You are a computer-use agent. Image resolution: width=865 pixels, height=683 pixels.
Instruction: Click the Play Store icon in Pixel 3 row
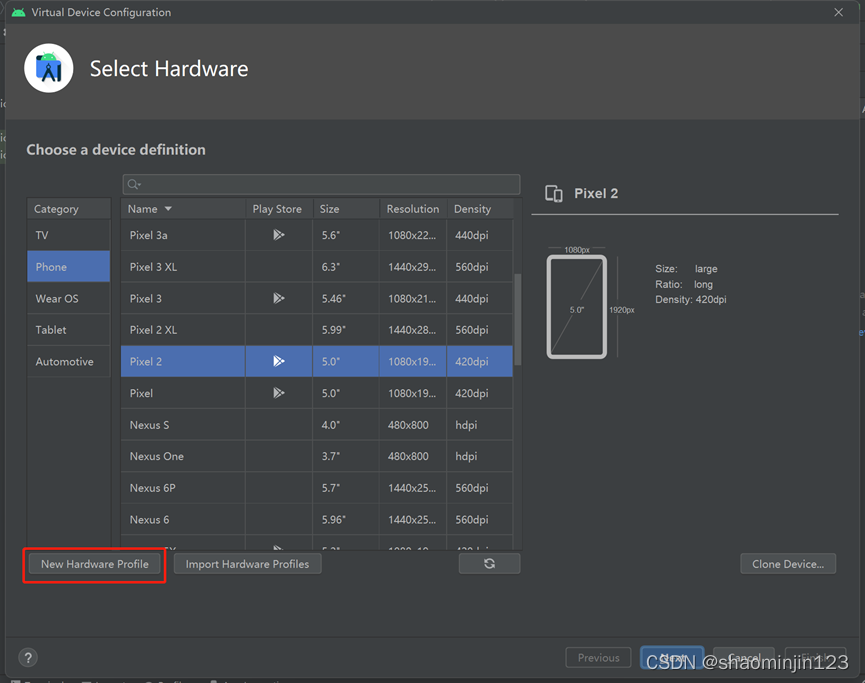point(279,298)
